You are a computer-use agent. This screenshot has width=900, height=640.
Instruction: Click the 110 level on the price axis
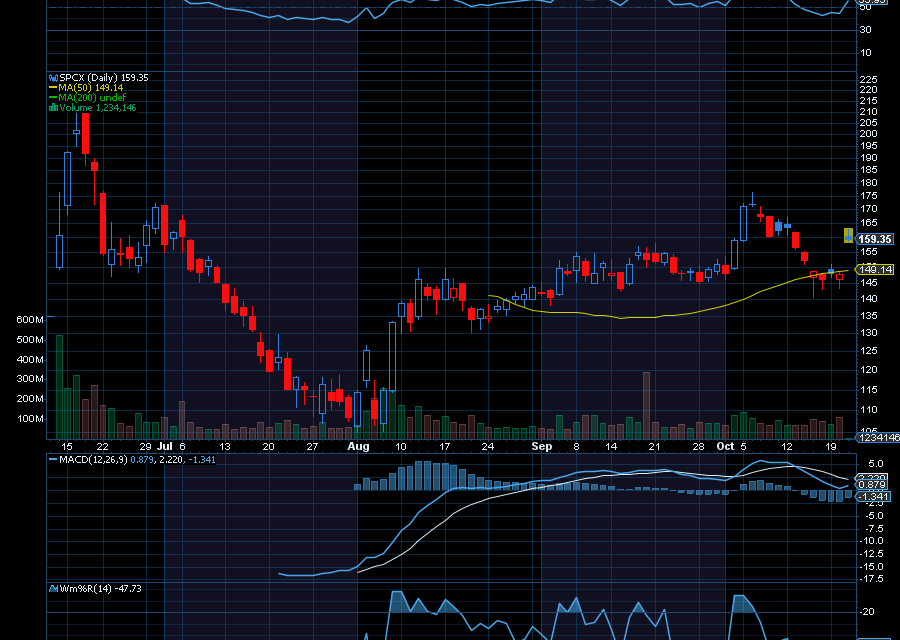pyautogui.click(x=869, y=410)
